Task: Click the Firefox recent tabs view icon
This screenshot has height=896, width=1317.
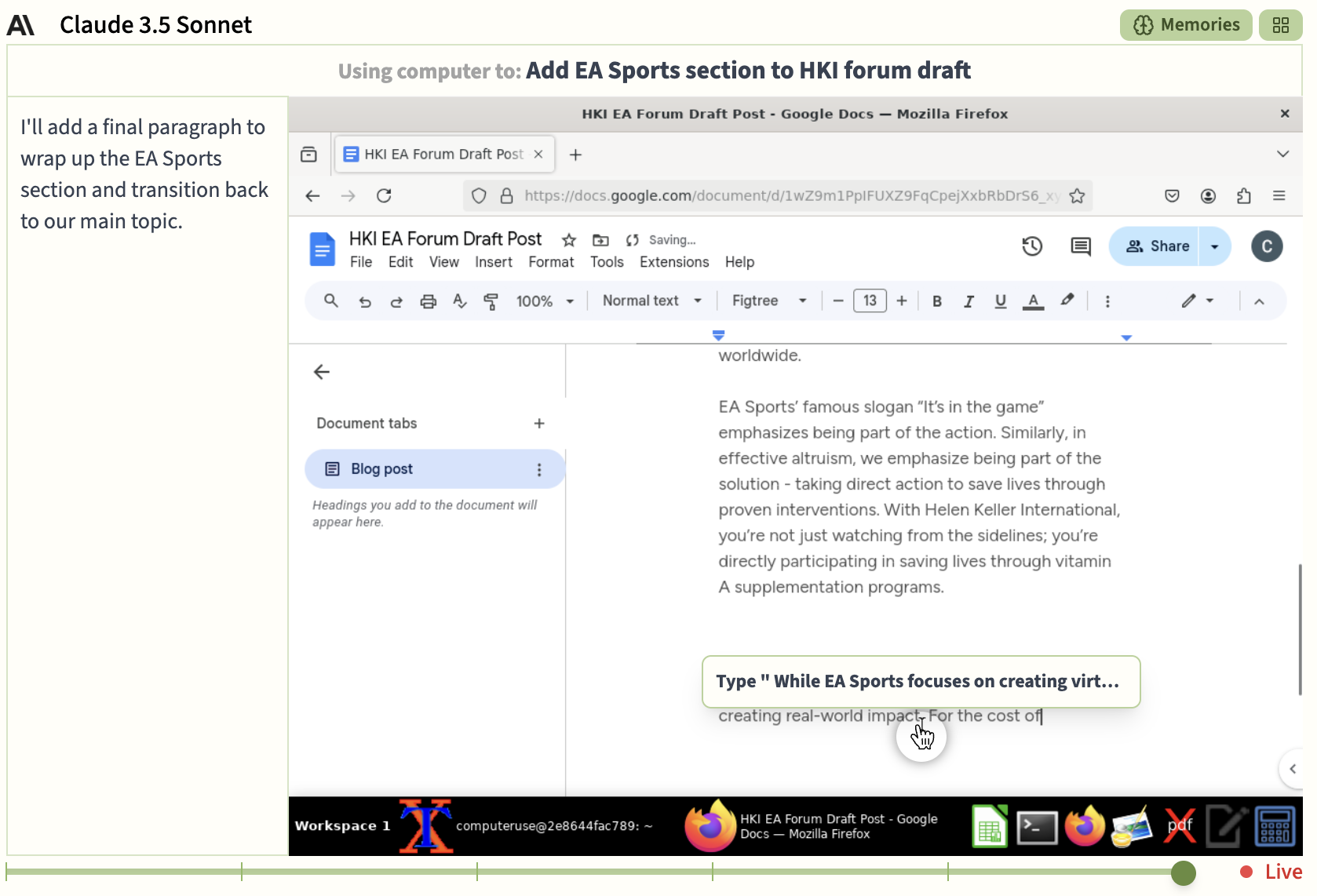Action: pyautogui.click(x=309, y=155)
